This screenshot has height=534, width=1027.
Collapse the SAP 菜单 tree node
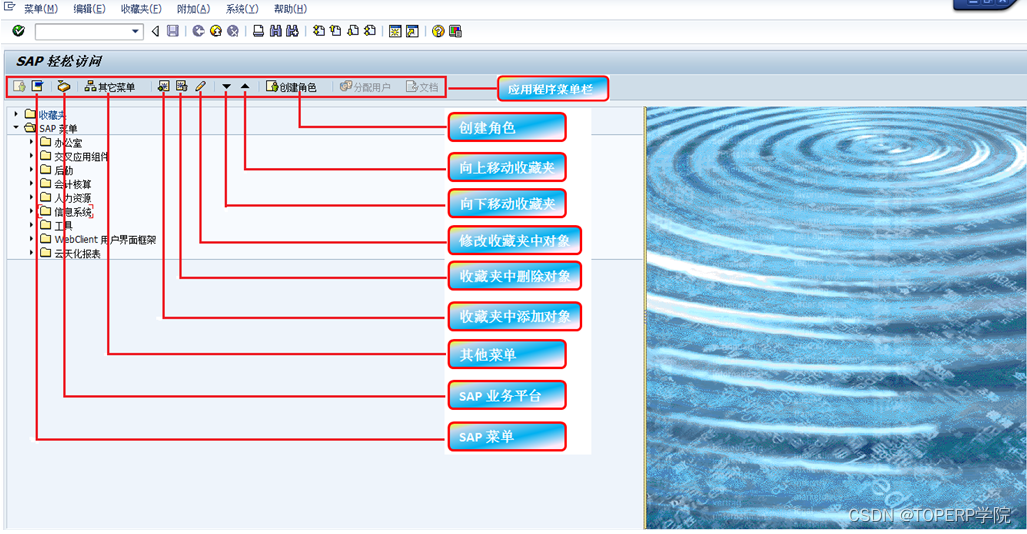pos(16,128)
